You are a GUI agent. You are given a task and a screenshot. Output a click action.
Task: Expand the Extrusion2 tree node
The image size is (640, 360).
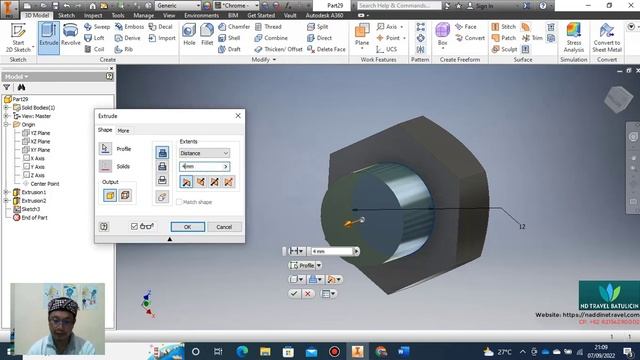[x=6, y=200]
